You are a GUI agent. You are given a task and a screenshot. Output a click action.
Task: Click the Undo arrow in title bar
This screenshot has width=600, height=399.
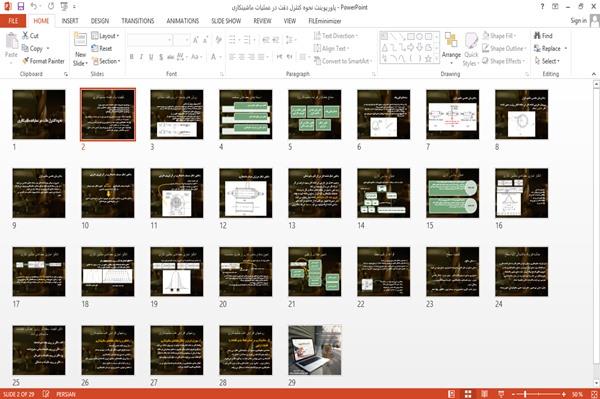(34, 7)
